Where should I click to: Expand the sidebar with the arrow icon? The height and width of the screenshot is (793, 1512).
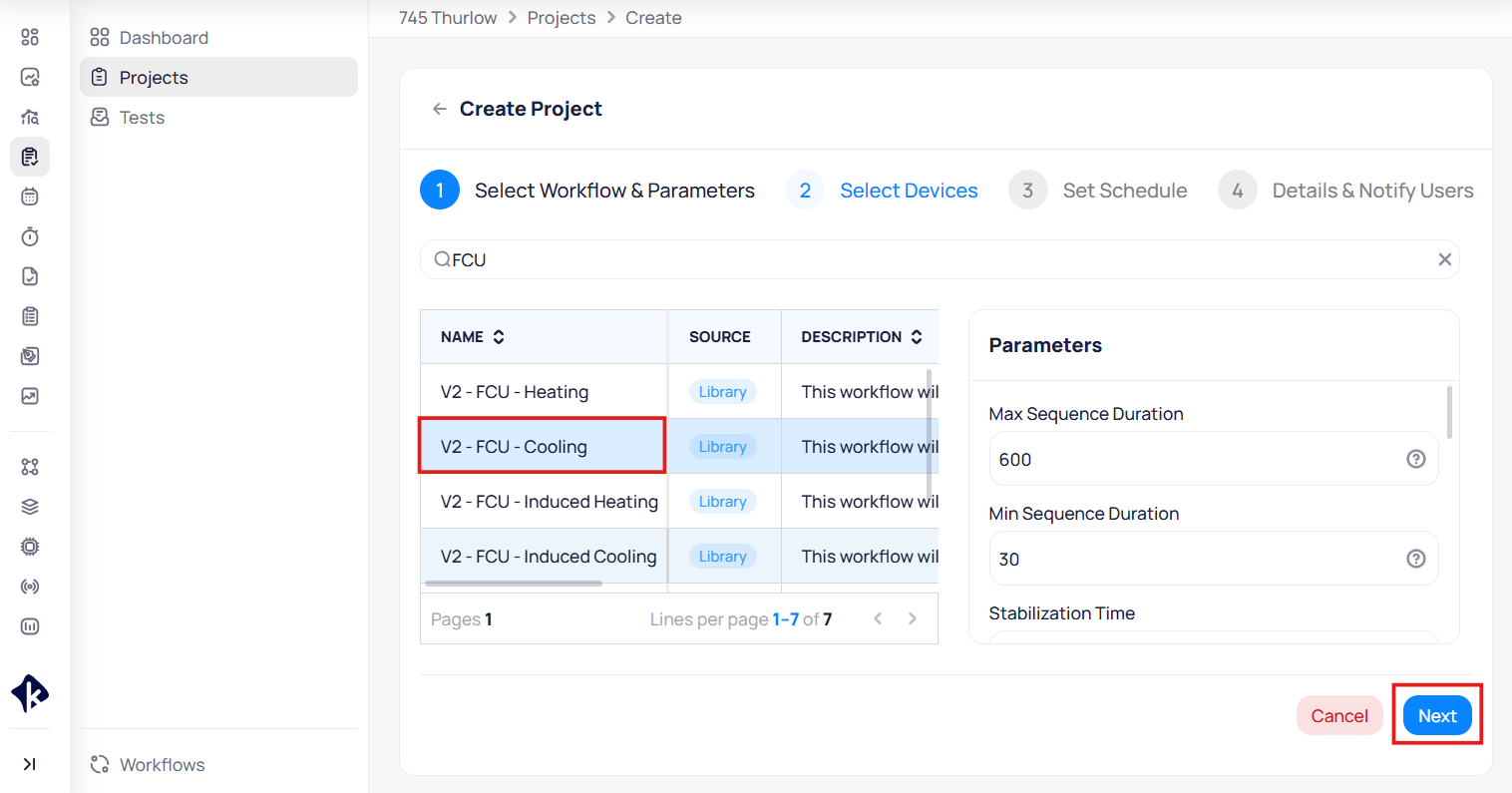(30, 764)
